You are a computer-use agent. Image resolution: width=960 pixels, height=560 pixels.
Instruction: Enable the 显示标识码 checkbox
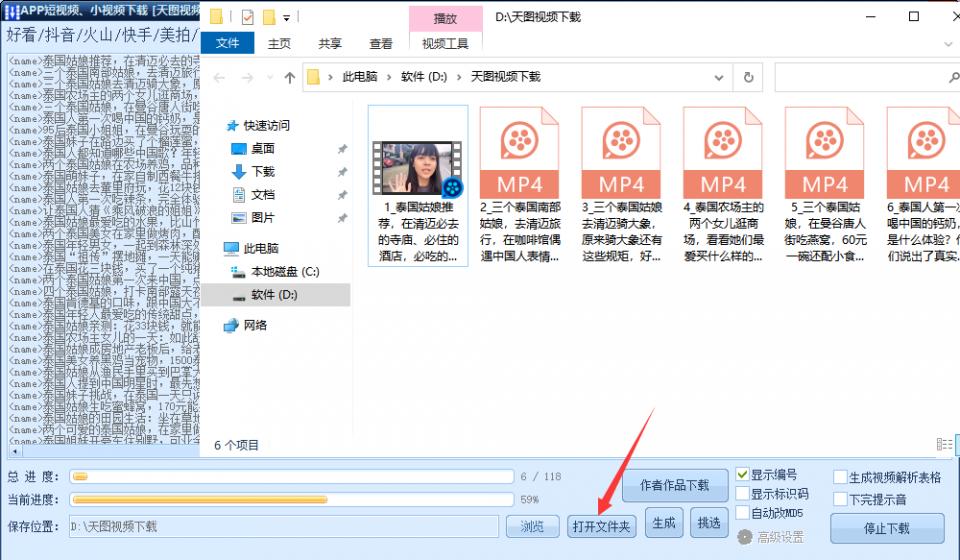743,493
